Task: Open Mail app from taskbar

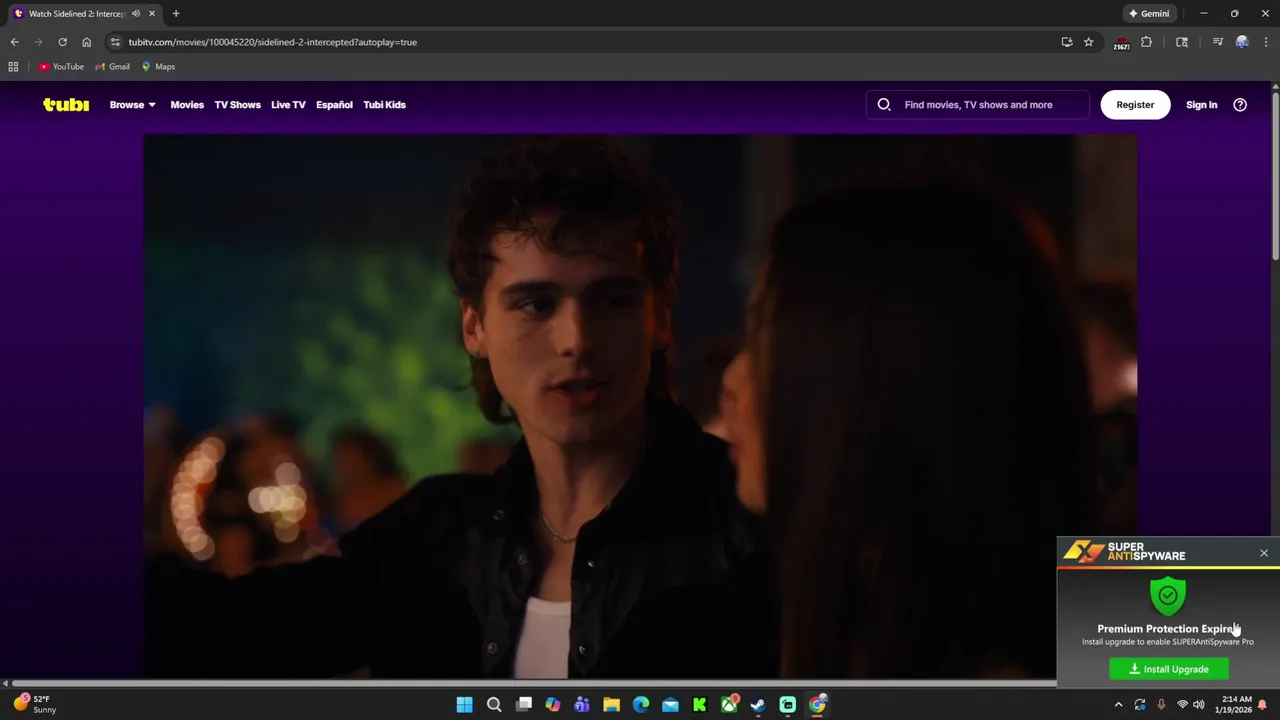Action: (670, 705)
